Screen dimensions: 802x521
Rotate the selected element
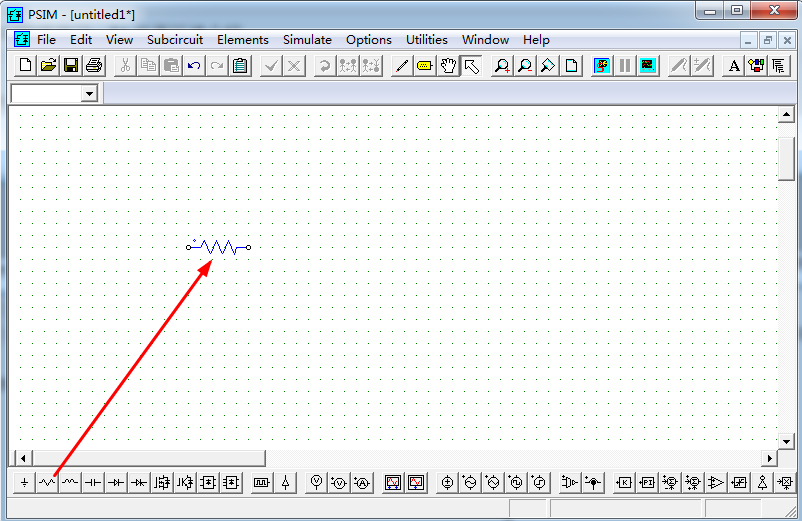(x=324, y=65)
